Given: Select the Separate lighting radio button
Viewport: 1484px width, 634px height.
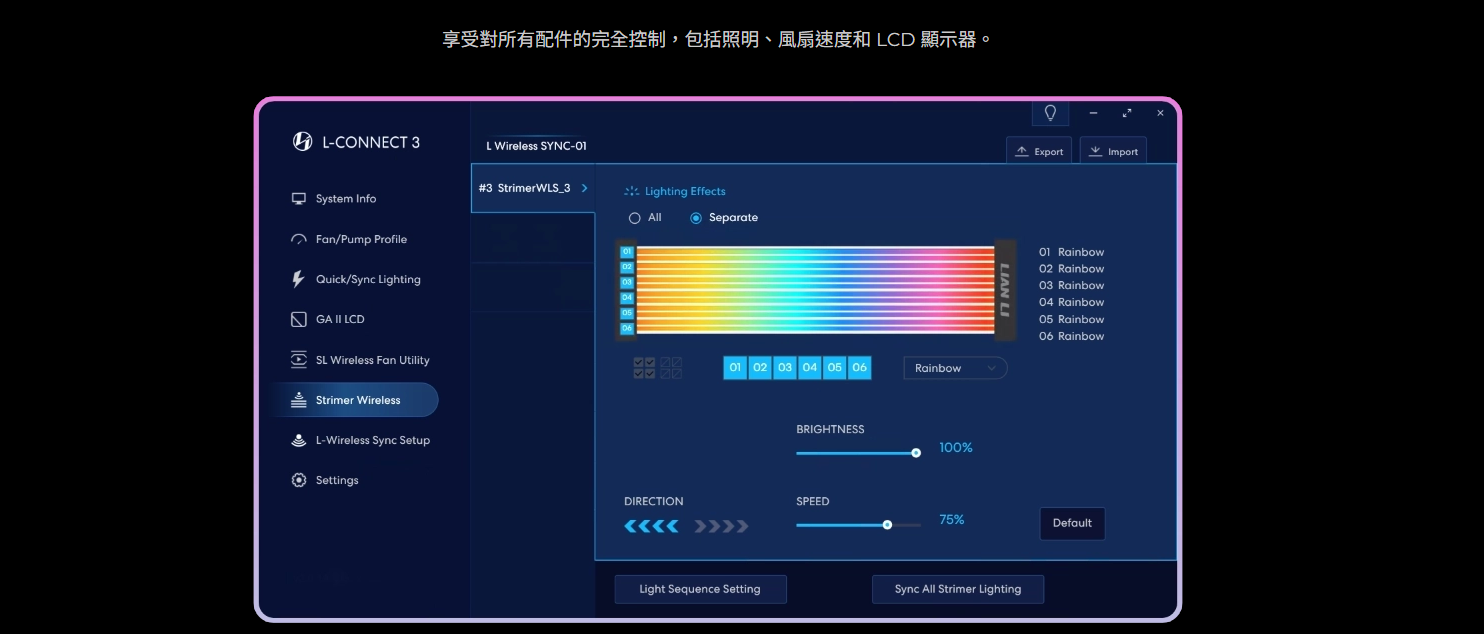Looking at the screenshot, I should (x=696, y=218).
